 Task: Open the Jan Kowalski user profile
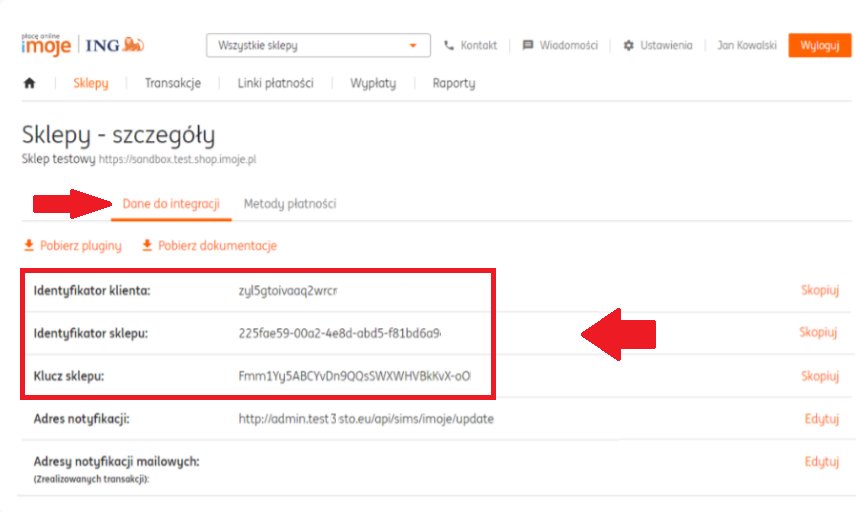tap(745, 46)
